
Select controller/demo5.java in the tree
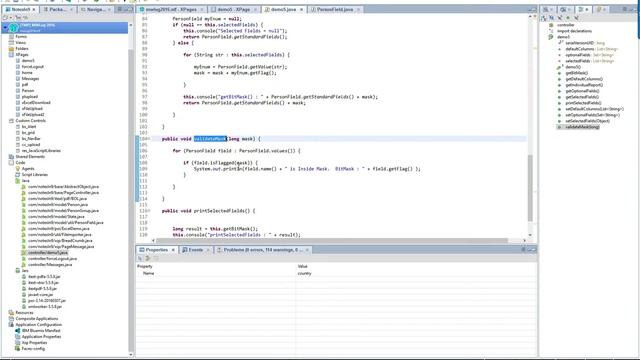pyautogui.click(x=48, y=253)
